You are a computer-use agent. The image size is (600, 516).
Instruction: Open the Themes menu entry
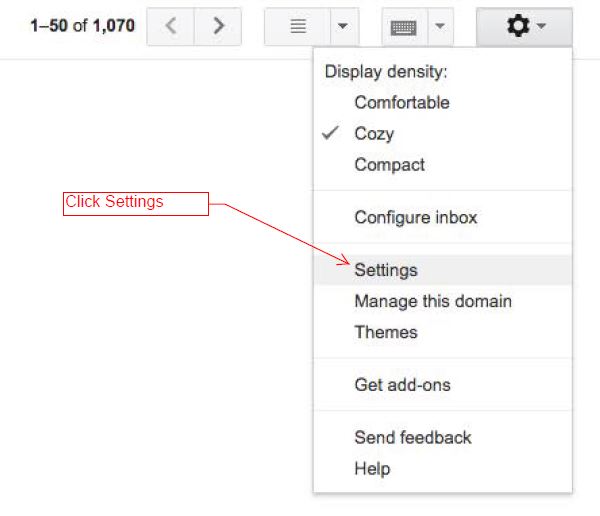click(385, 332)
